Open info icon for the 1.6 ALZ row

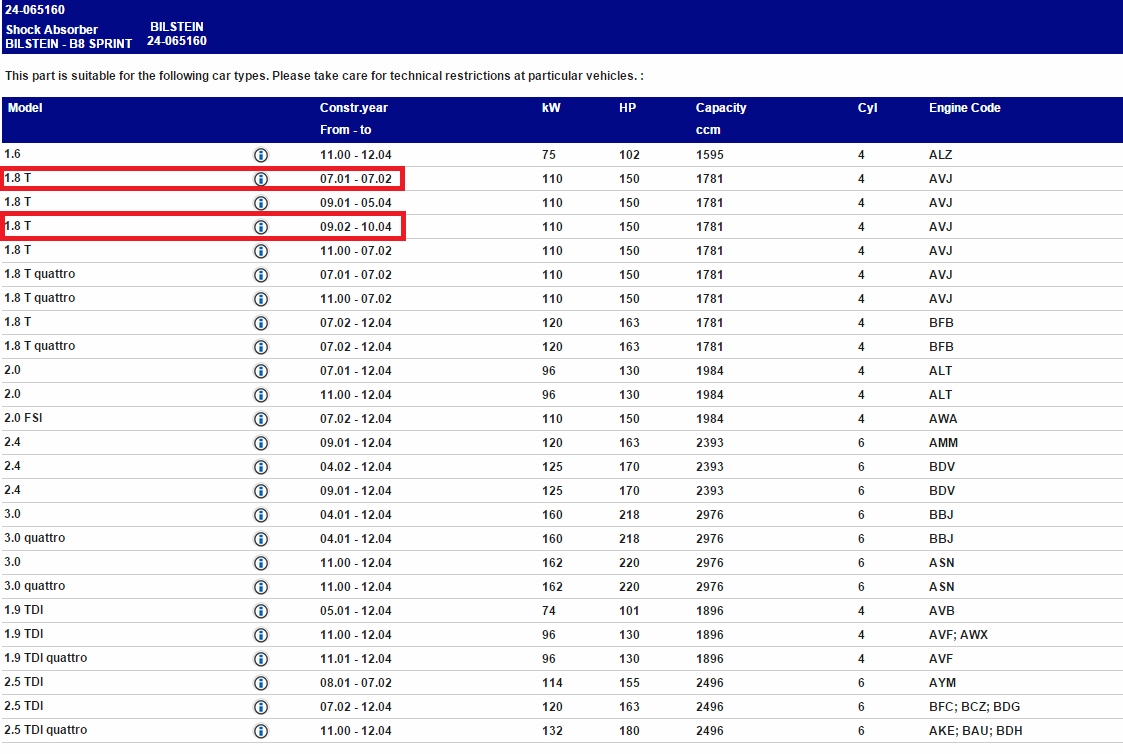[x=261, y=155]
